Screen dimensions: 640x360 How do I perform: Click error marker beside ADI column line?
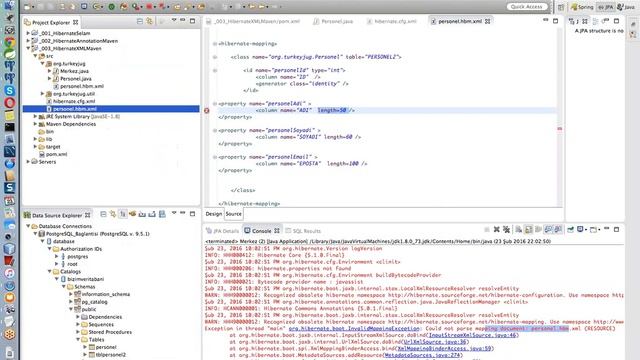[207, 111]
